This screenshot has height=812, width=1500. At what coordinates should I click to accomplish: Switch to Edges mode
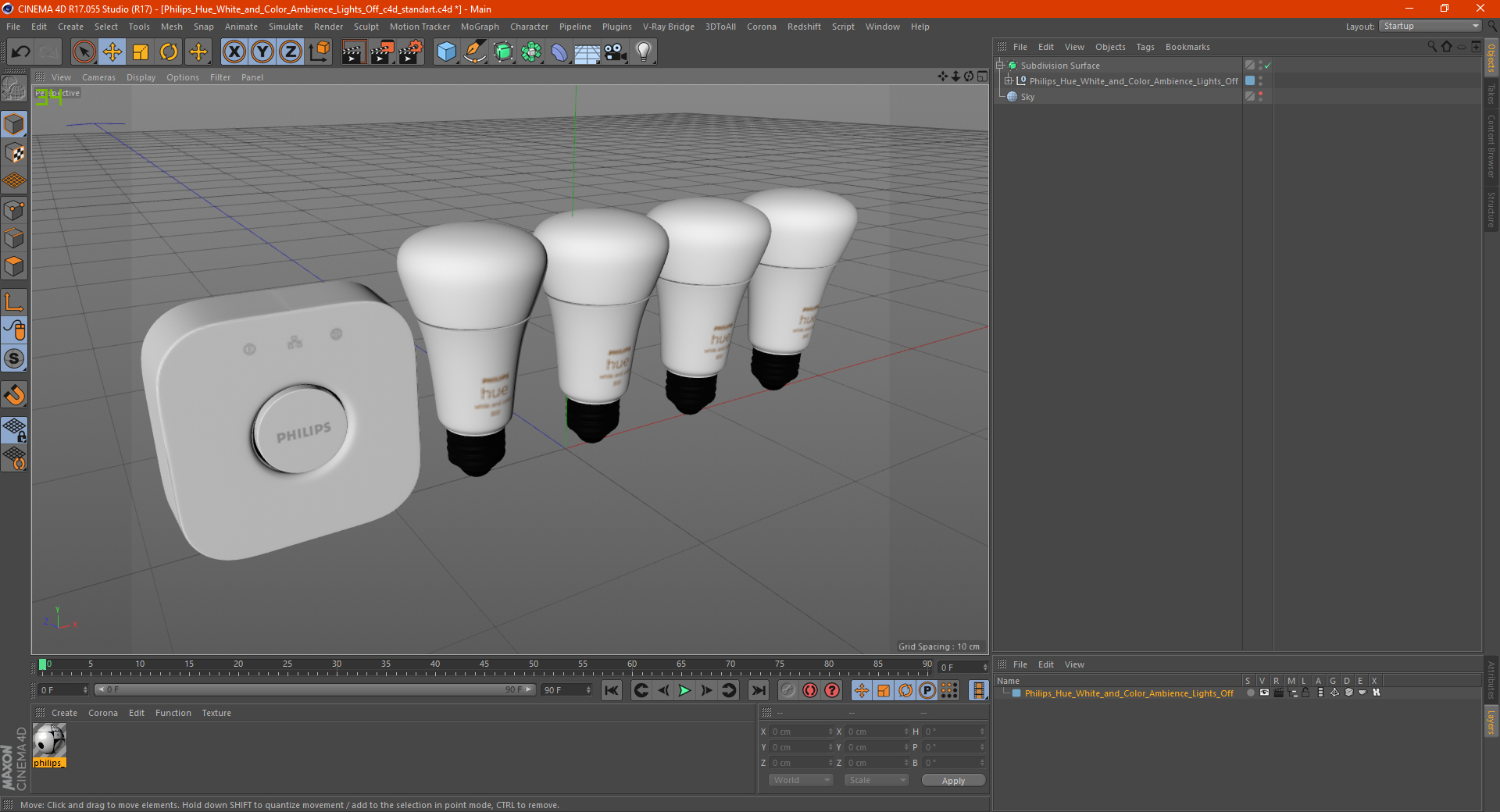(x=14, y=237)
